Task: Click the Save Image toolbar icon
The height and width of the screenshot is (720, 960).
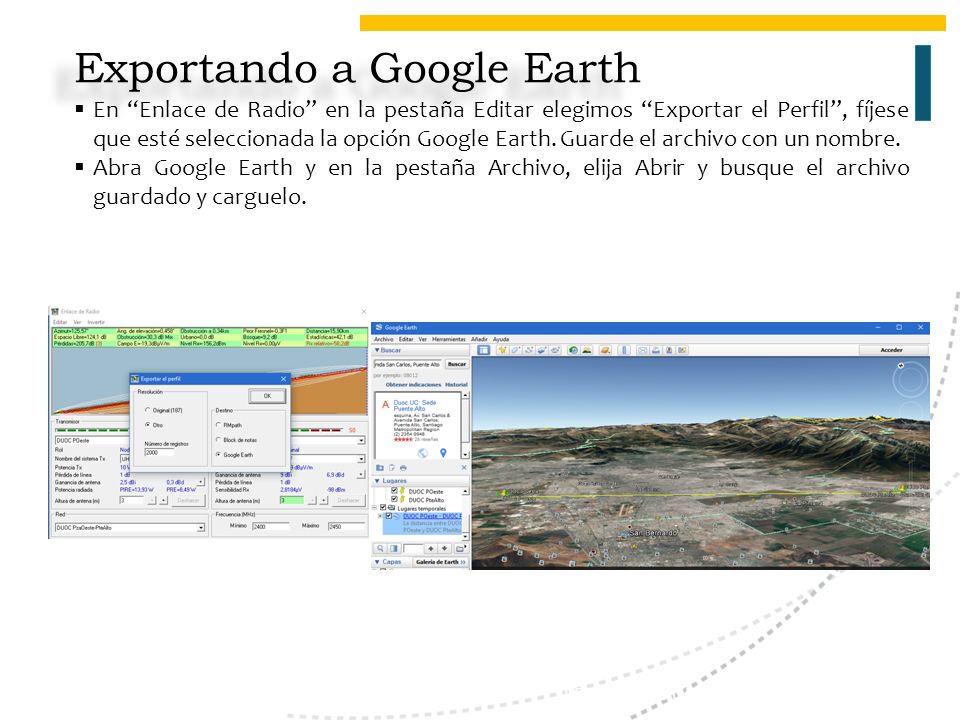Action: pyautogui.click(x=669, y=350)
